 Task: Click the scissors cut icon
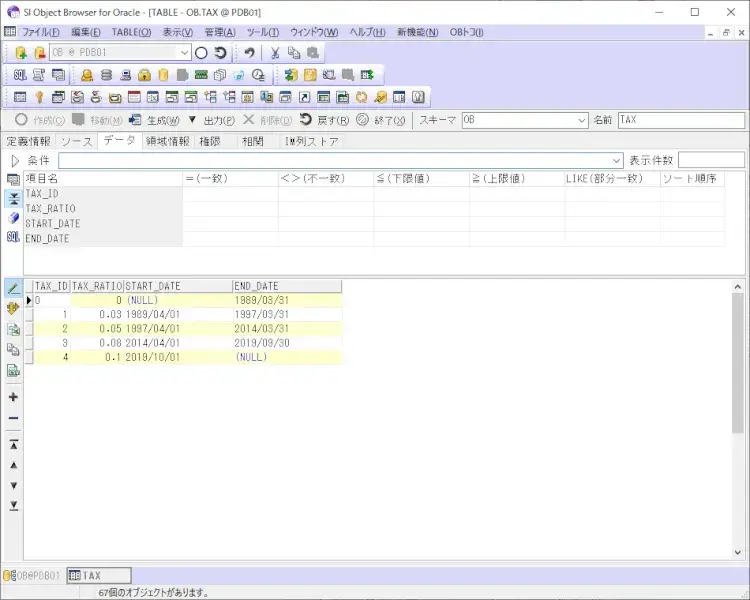(x=275, y=52)
